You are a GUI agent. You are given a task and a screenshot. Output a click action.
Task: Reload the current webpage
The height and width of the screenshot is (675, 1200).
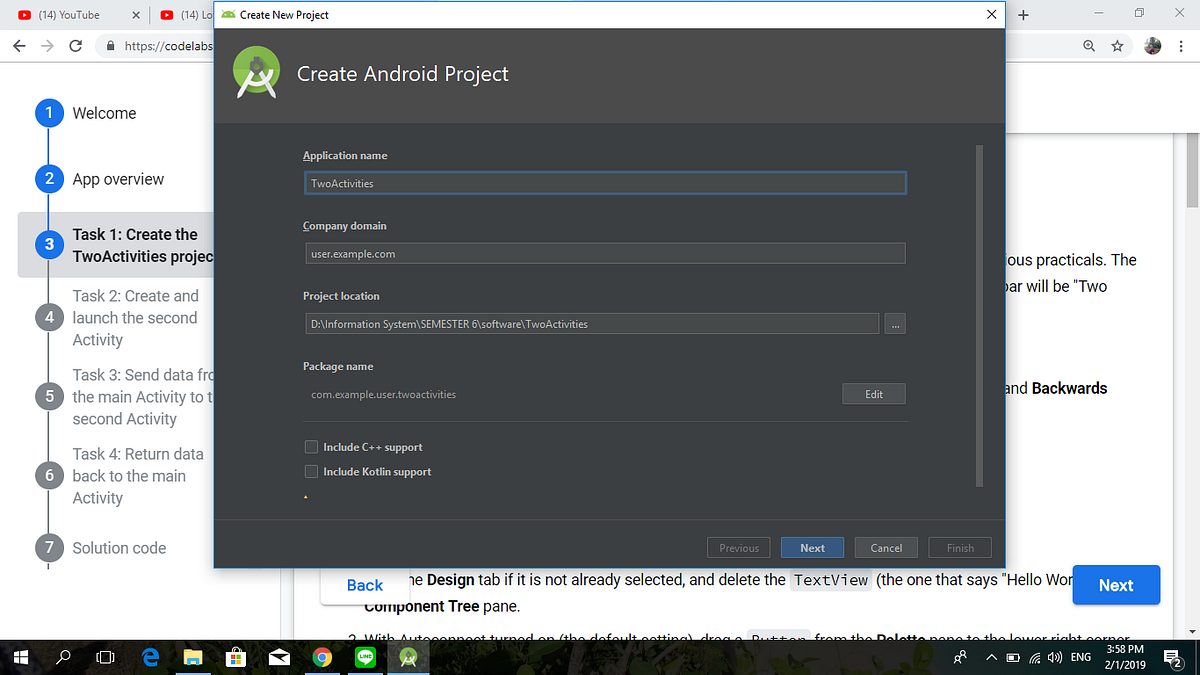tap(75, 46)
